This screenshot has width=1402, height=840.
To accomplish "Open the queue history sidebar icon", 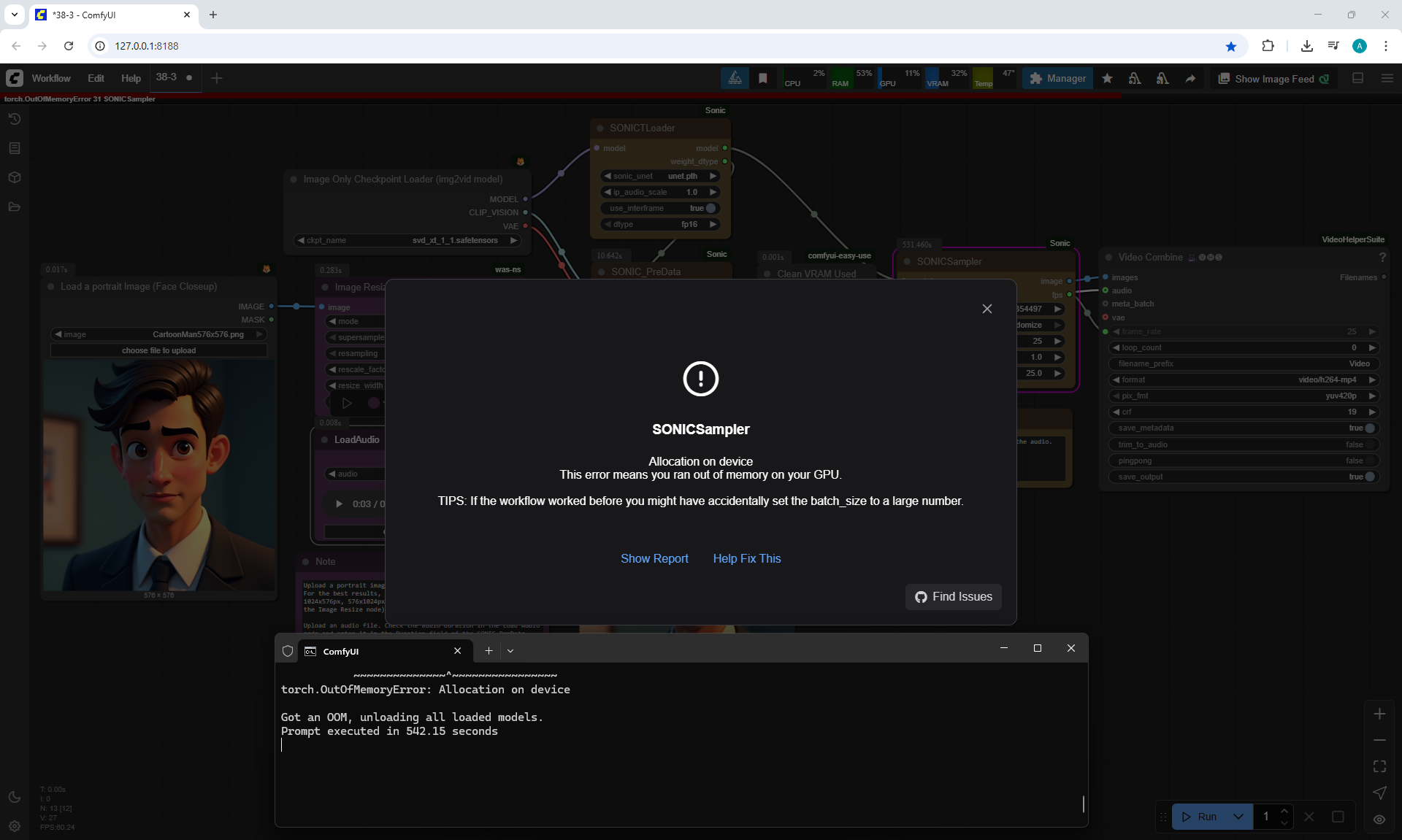I will point(15,119).
